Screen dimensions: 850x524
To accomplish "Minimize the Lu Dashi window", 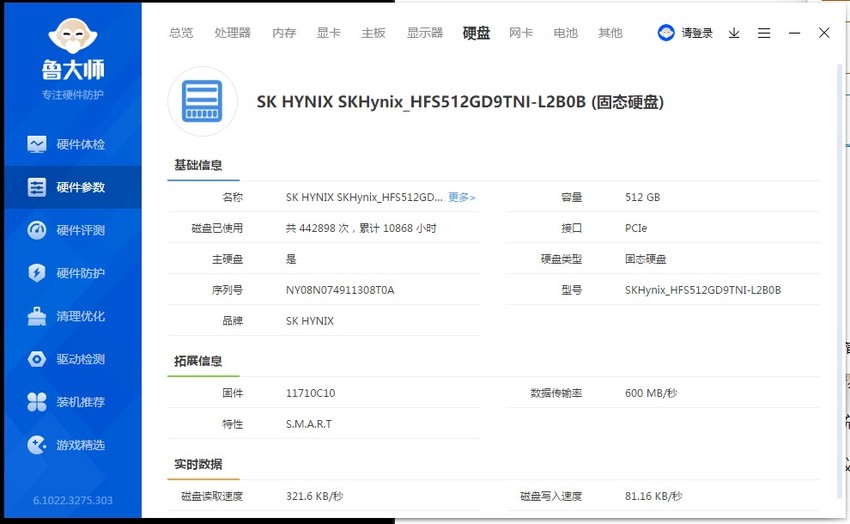I will [794, 33].
